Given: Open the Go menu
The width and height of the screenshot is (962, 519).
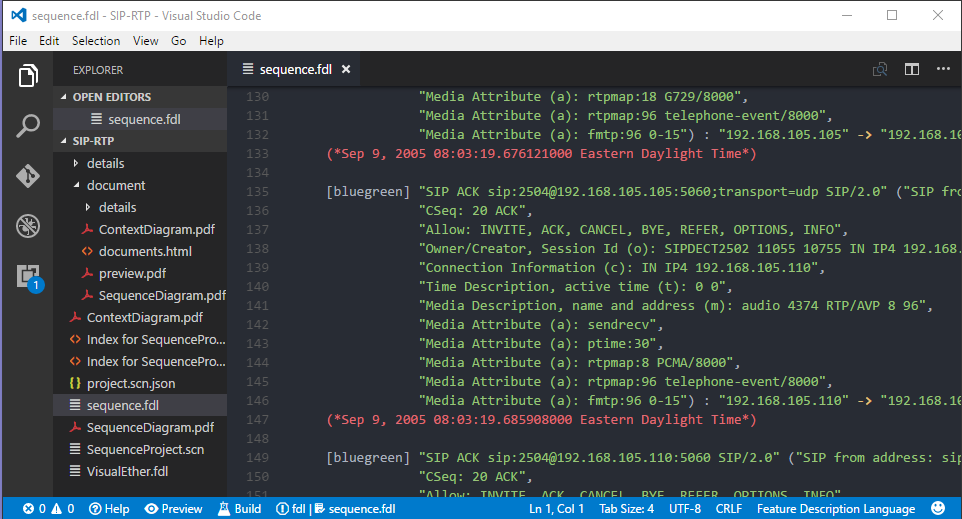Looking at the screenshot, I should [x=179, y=40].
